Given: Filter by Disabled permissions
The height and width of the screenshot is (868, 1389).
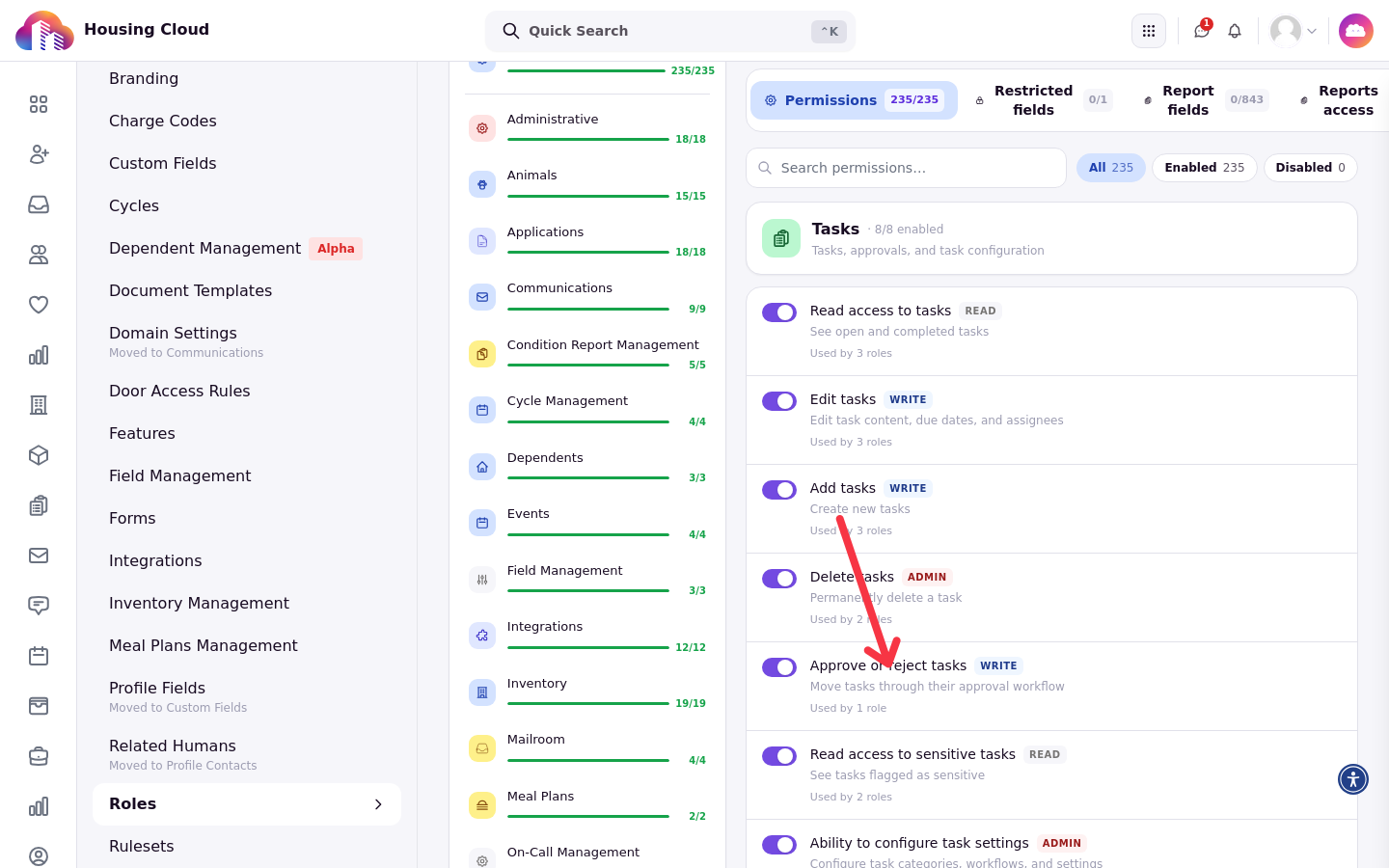Looking at the screenshot, I should pos(1311,168).
